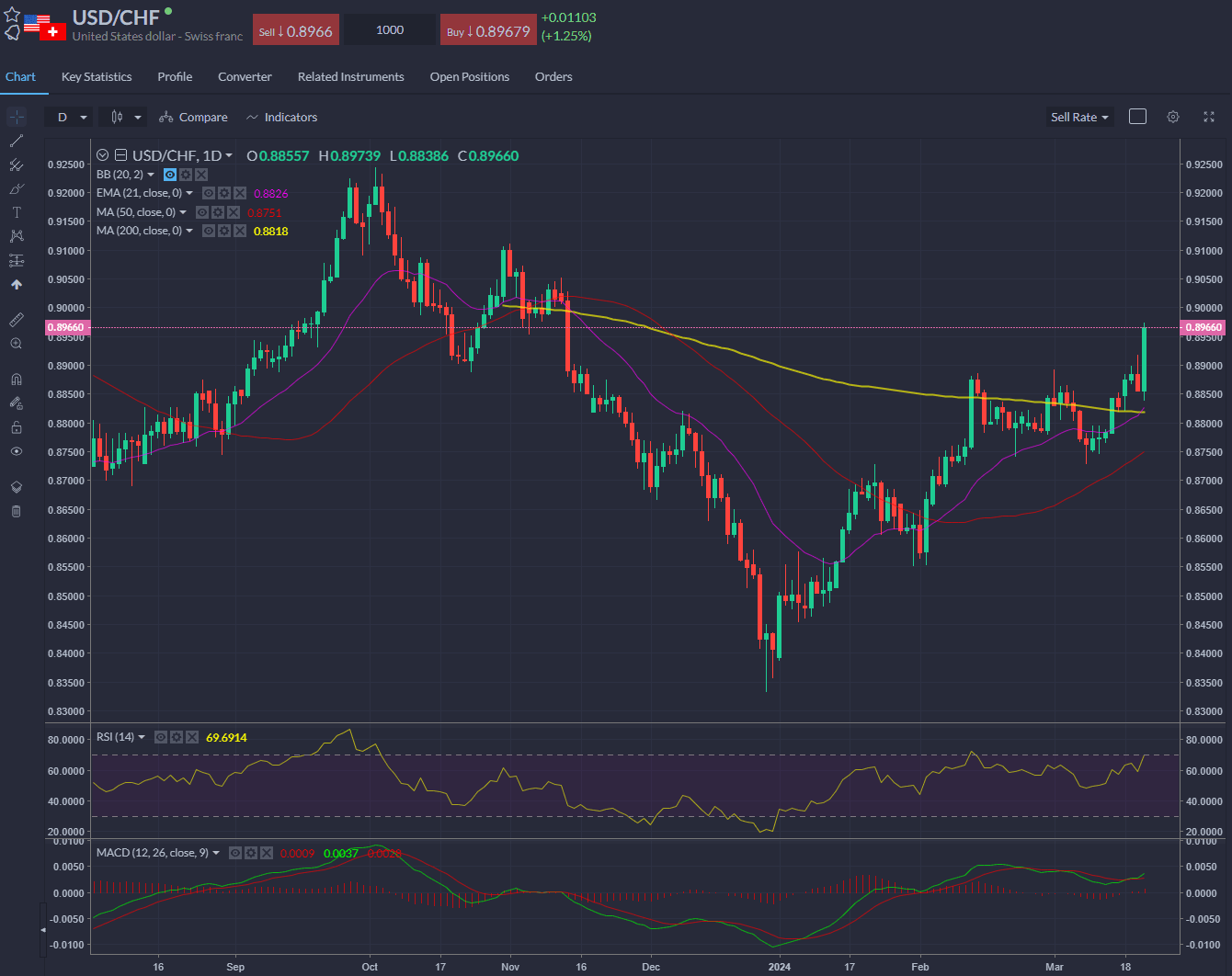This screenshot has width=1232, height=976.
Task: Open MACD settings gear
Action: [x=251, y=853]
